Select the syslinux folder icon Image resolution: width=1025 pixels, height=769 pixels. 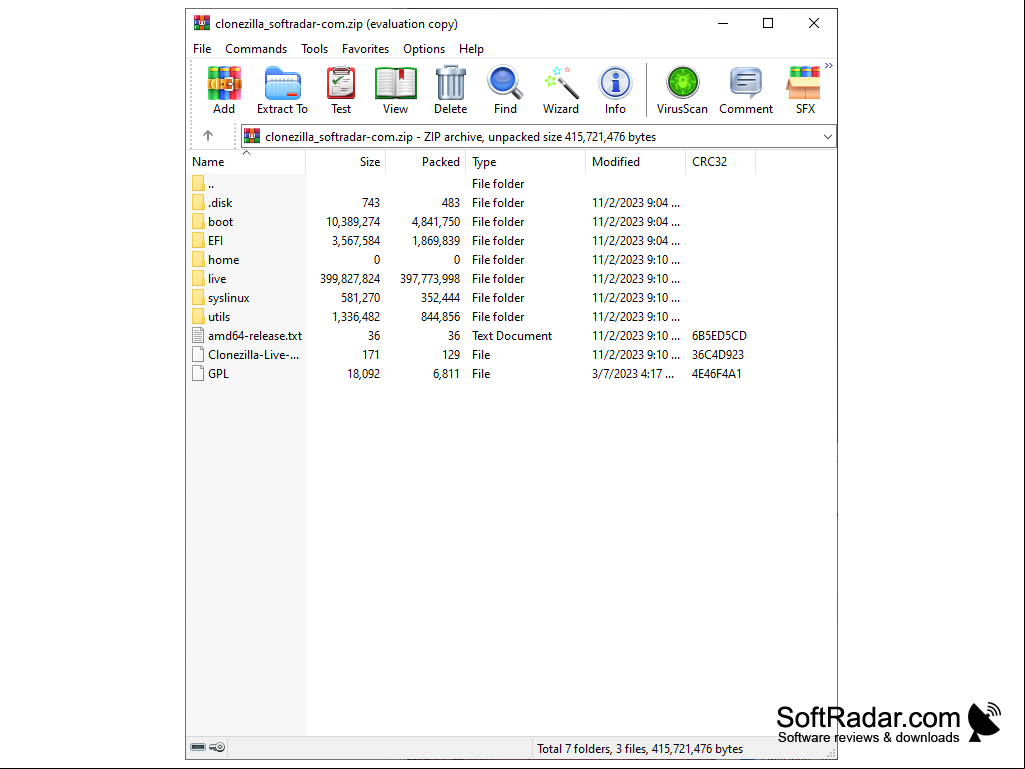[x=198, y=298]
